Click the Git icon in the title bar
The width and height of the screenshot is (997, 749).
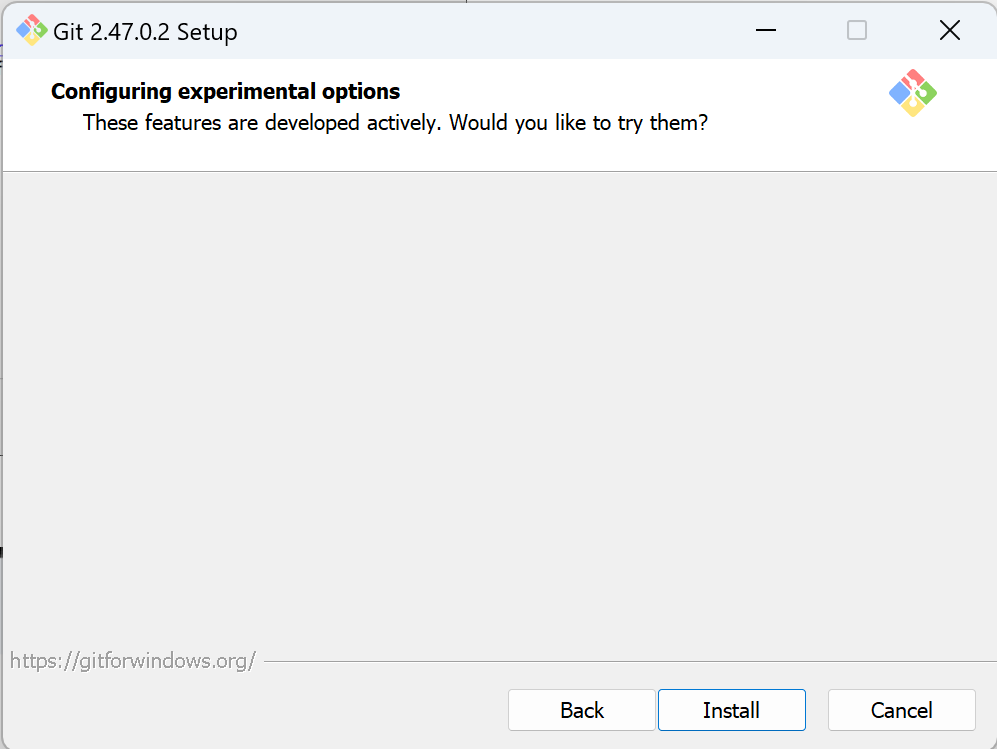tap(31, 31)
